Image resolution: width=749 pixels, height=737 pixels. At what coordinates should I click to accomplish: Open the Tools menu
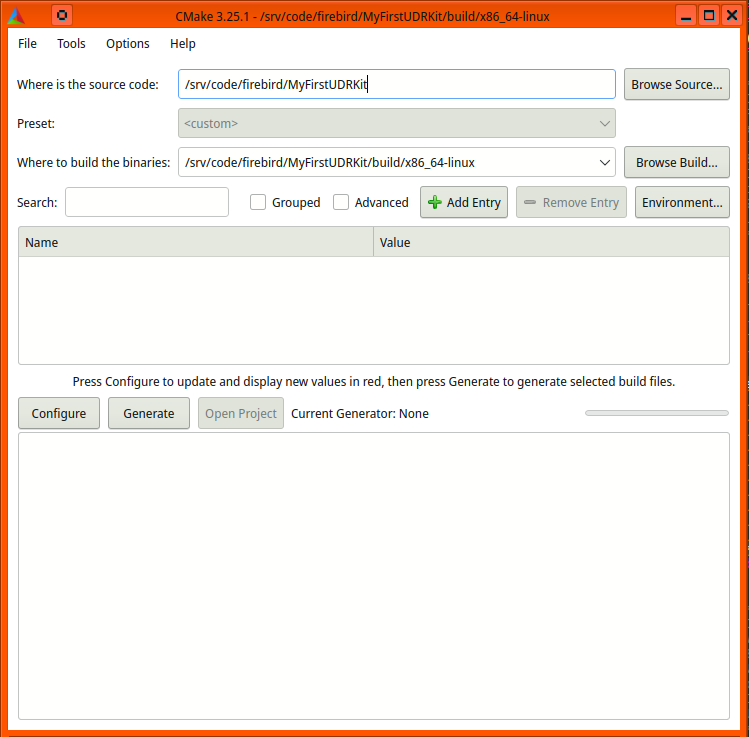click(x=71, y=43)
